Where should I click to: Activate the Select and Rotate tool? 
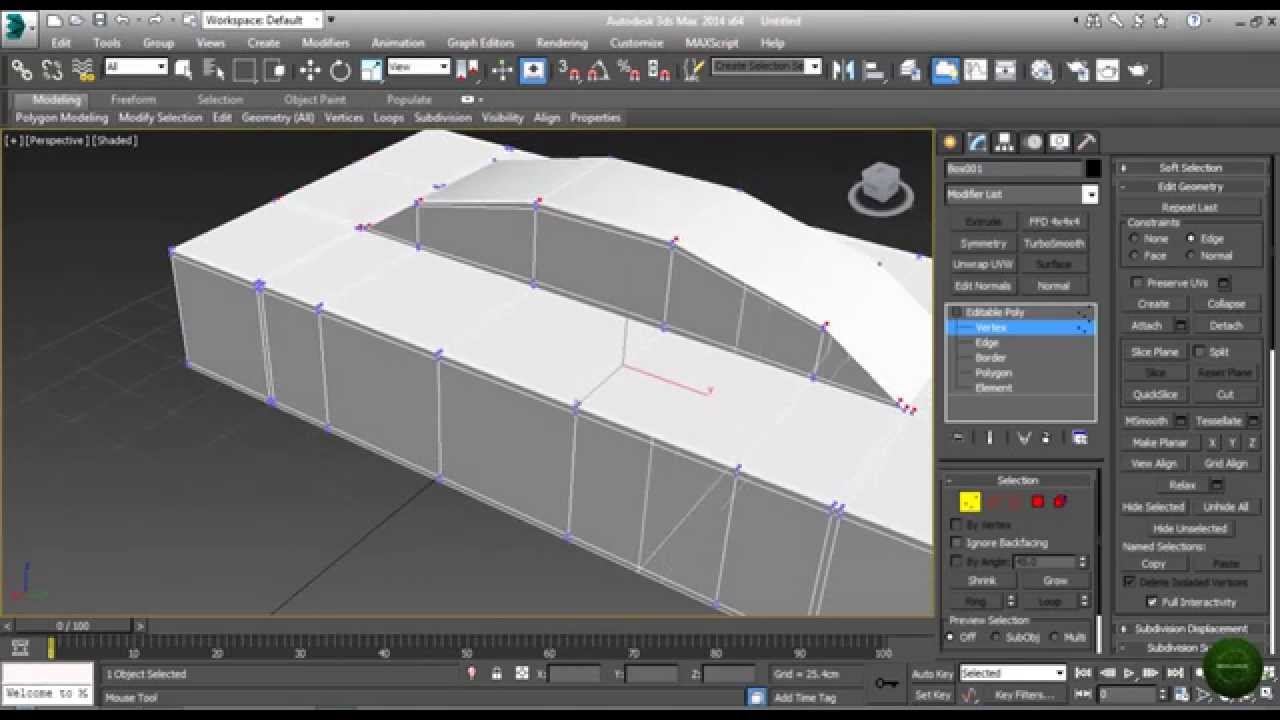click(340, 70)
